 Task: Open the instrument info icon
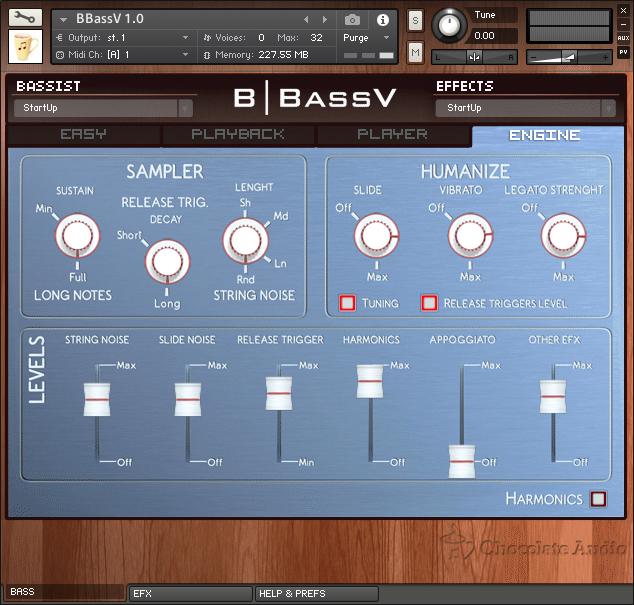coord(383,20)
